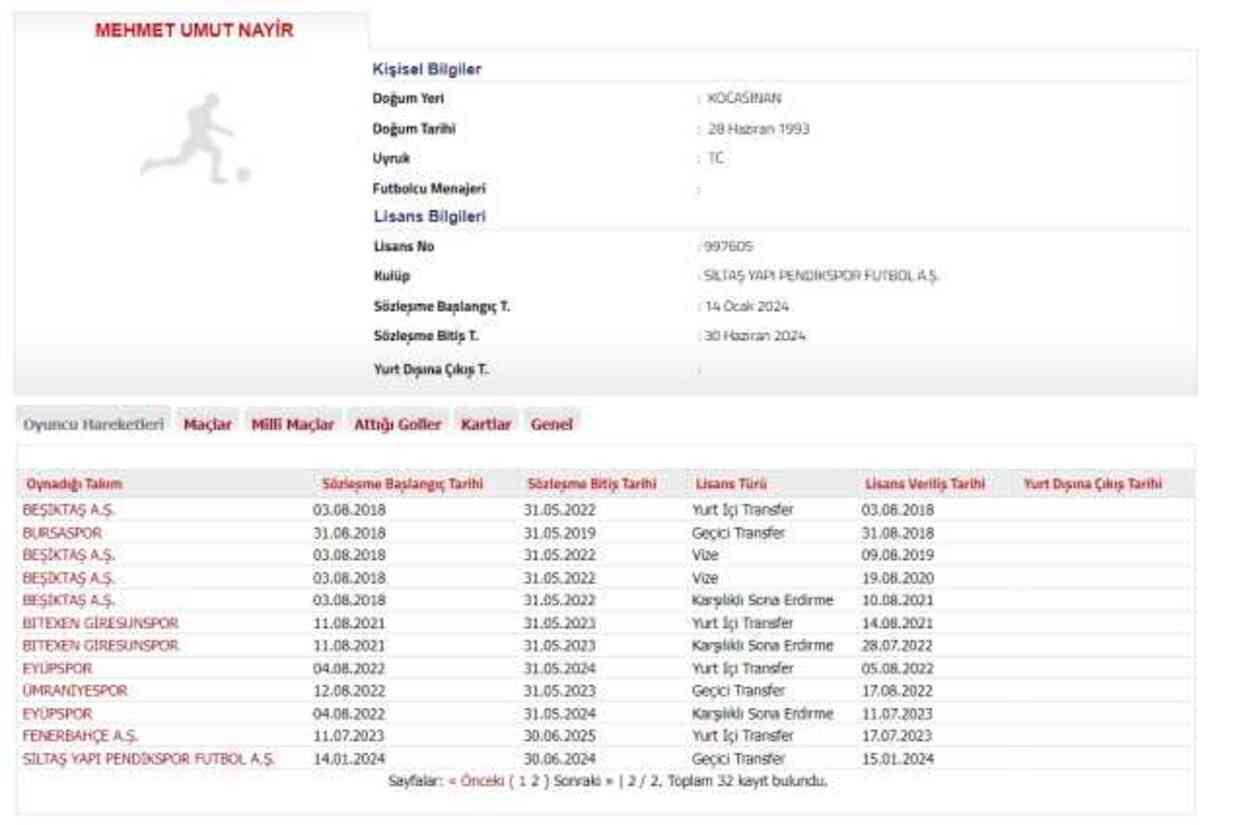This screenshot has height=825, width=1245.
Task: Click the Oynadığı Takım column header
Action: pyautogui.click(x=74, y=484)
